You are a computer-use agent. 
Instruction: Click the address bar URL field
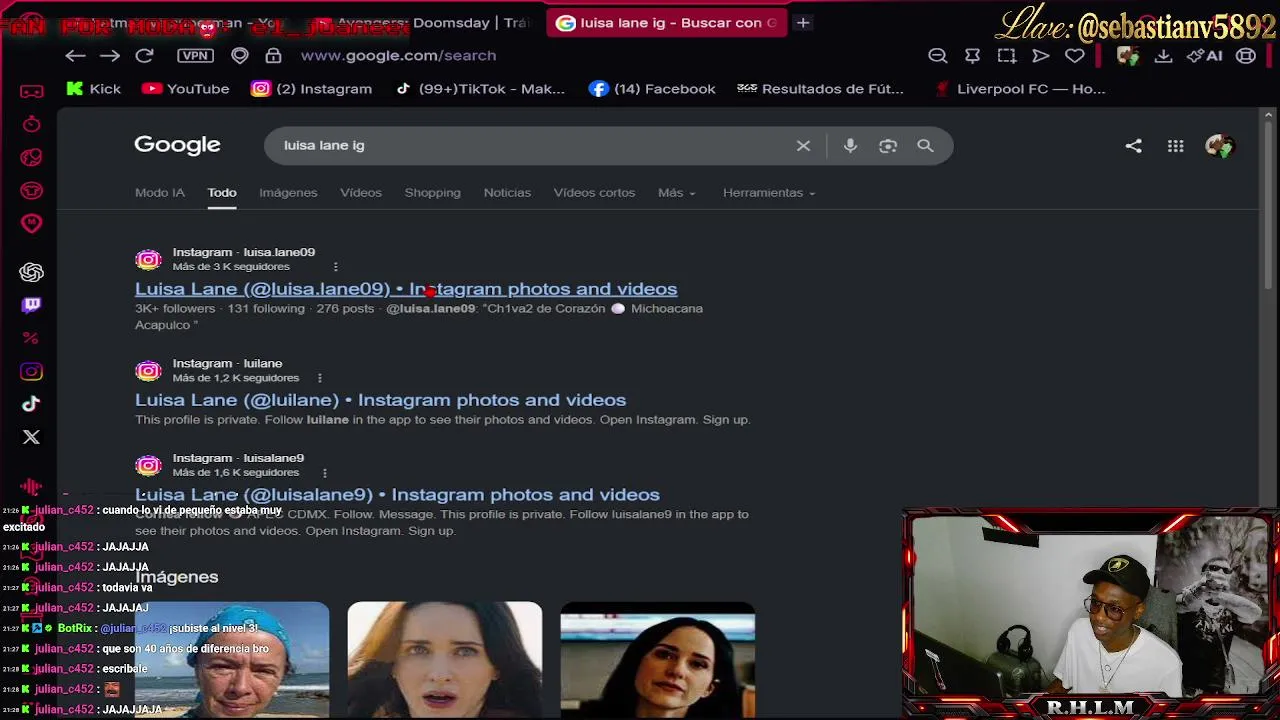(398, 56)
